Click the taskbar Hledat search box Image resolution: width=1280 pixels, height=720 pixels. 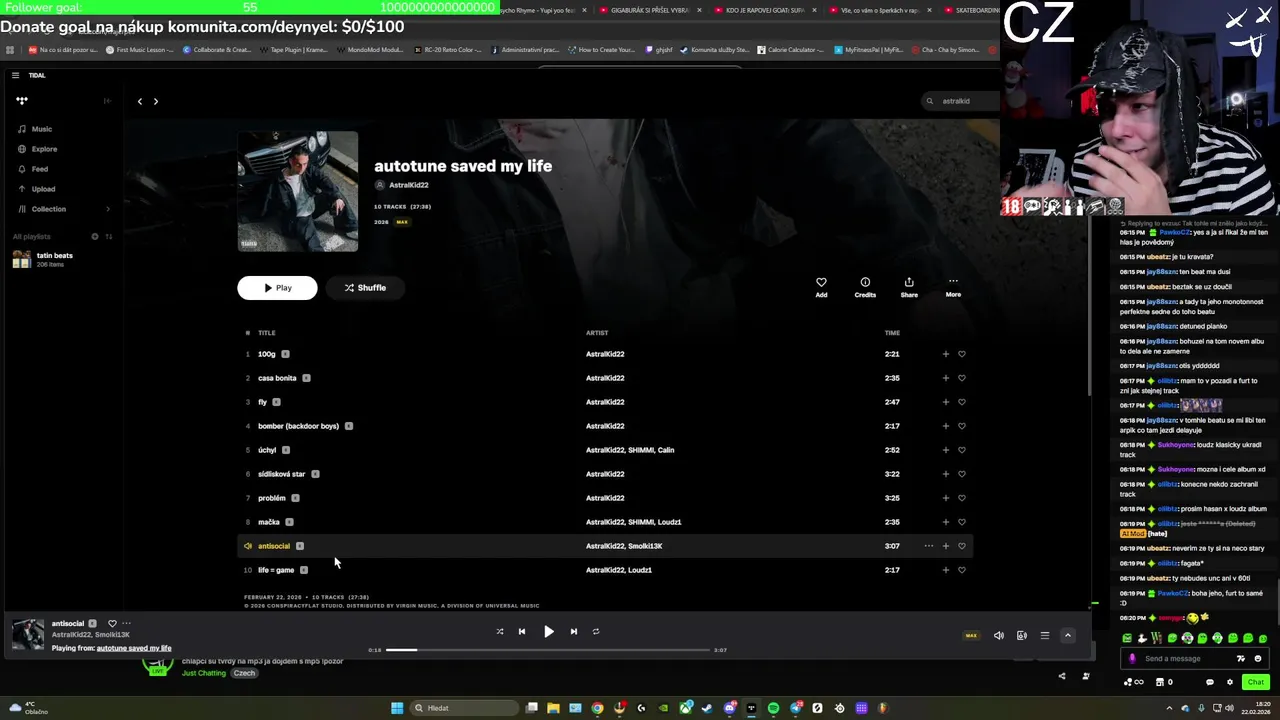click(463, 708)
